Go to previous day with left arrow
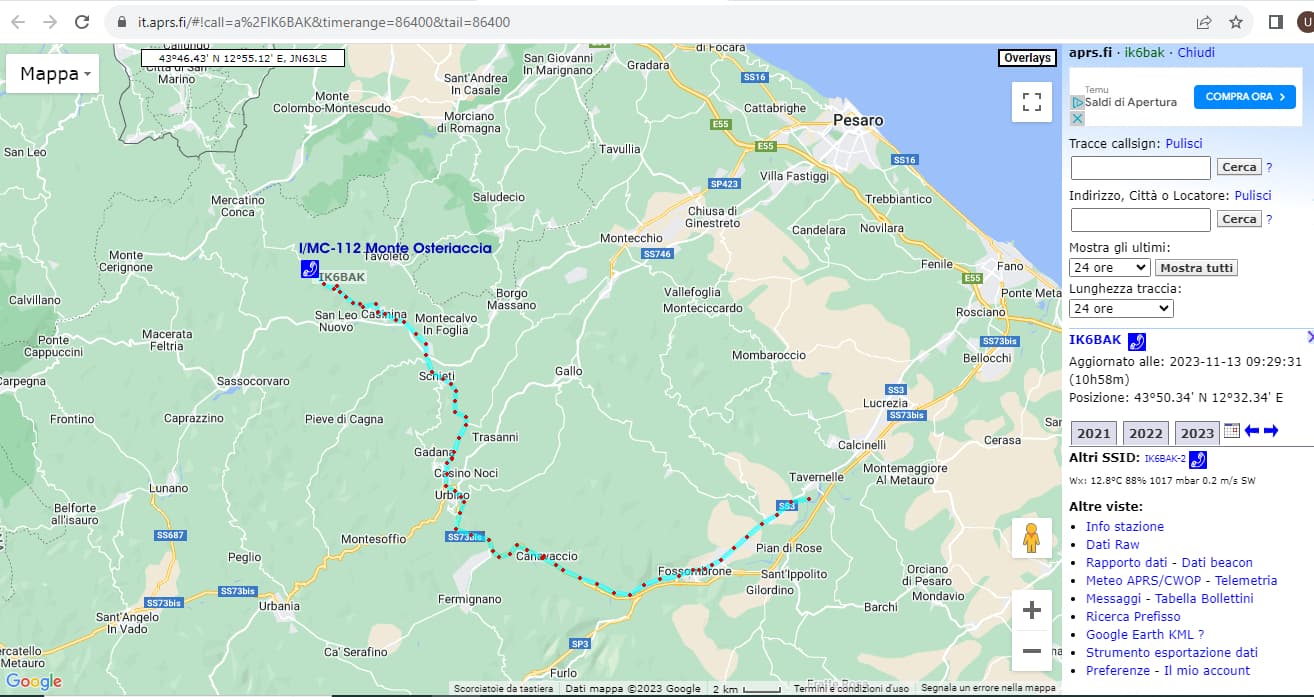The height and width of the screenshot is (697, 1314). (x=1251, y=431)
